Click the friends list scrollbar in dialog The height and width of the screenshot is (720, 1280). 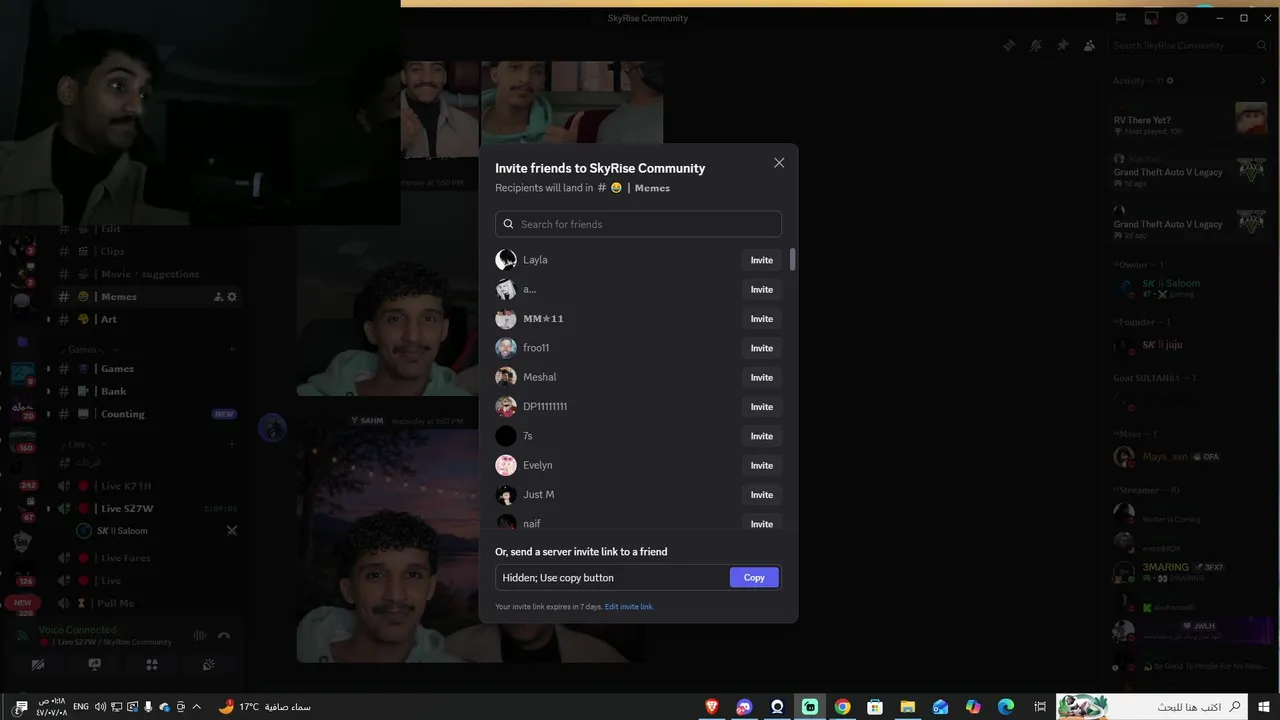(x=793, y=260)
